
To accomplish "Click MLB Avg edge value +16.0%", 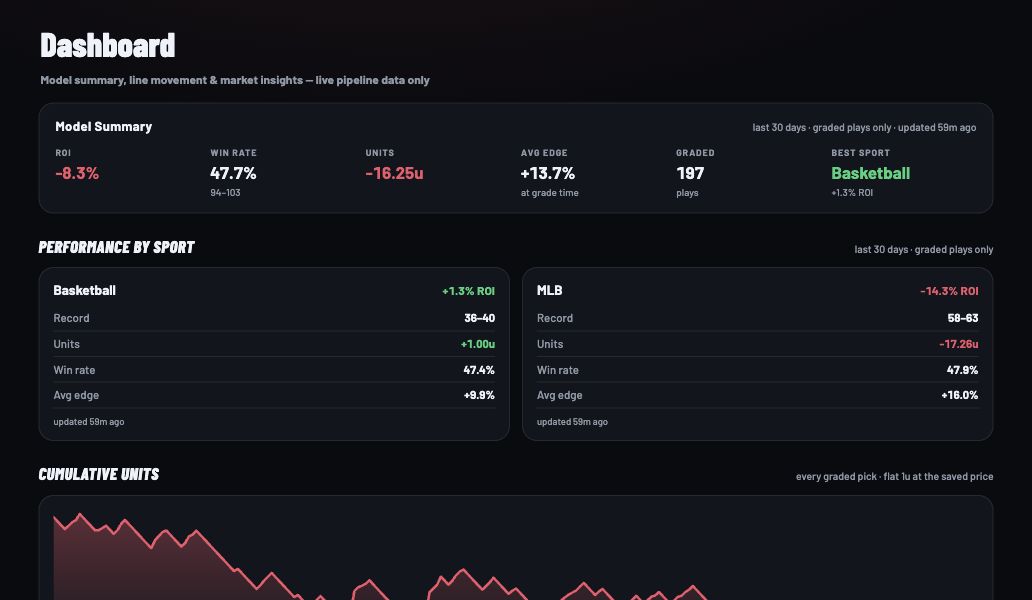I will tap(960, 395).
